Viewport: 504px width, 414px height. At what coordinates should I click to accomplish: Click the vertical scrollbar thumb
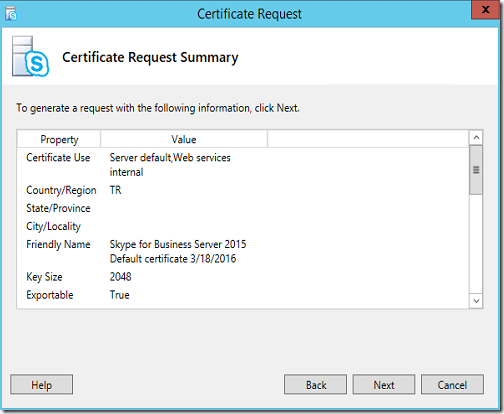(476, 170)
